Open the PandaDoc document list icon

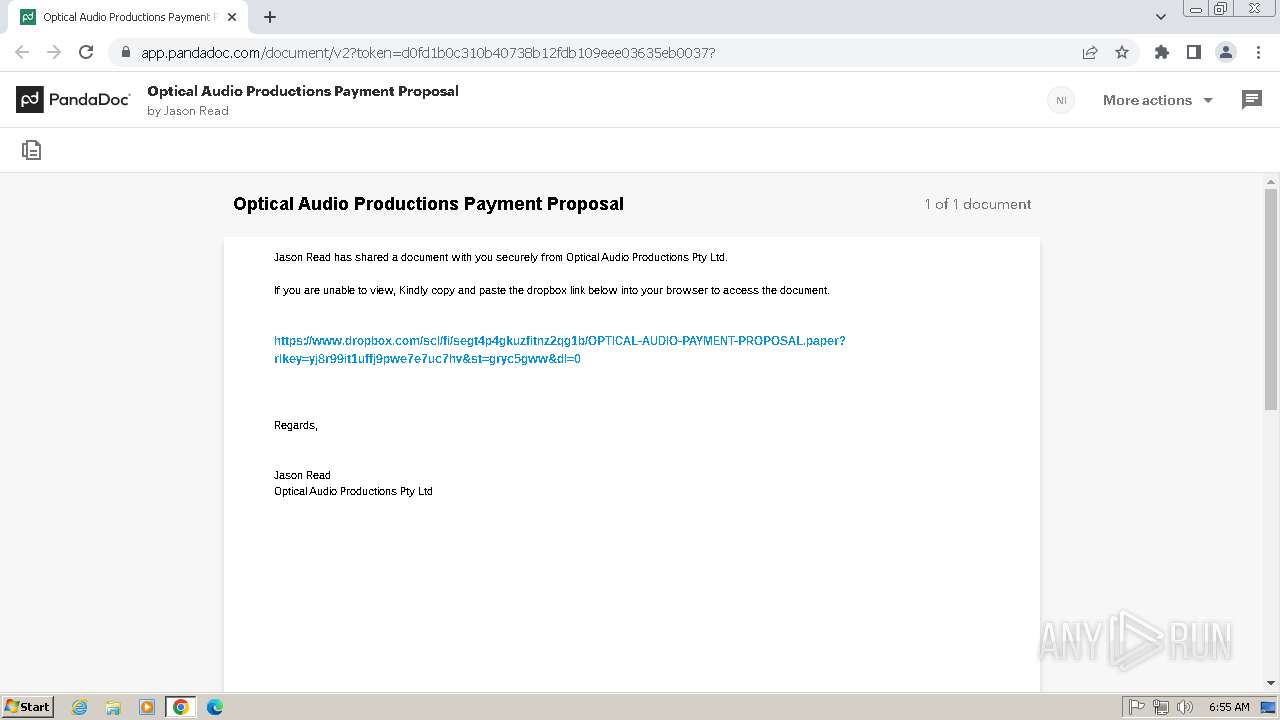point(32,150)
